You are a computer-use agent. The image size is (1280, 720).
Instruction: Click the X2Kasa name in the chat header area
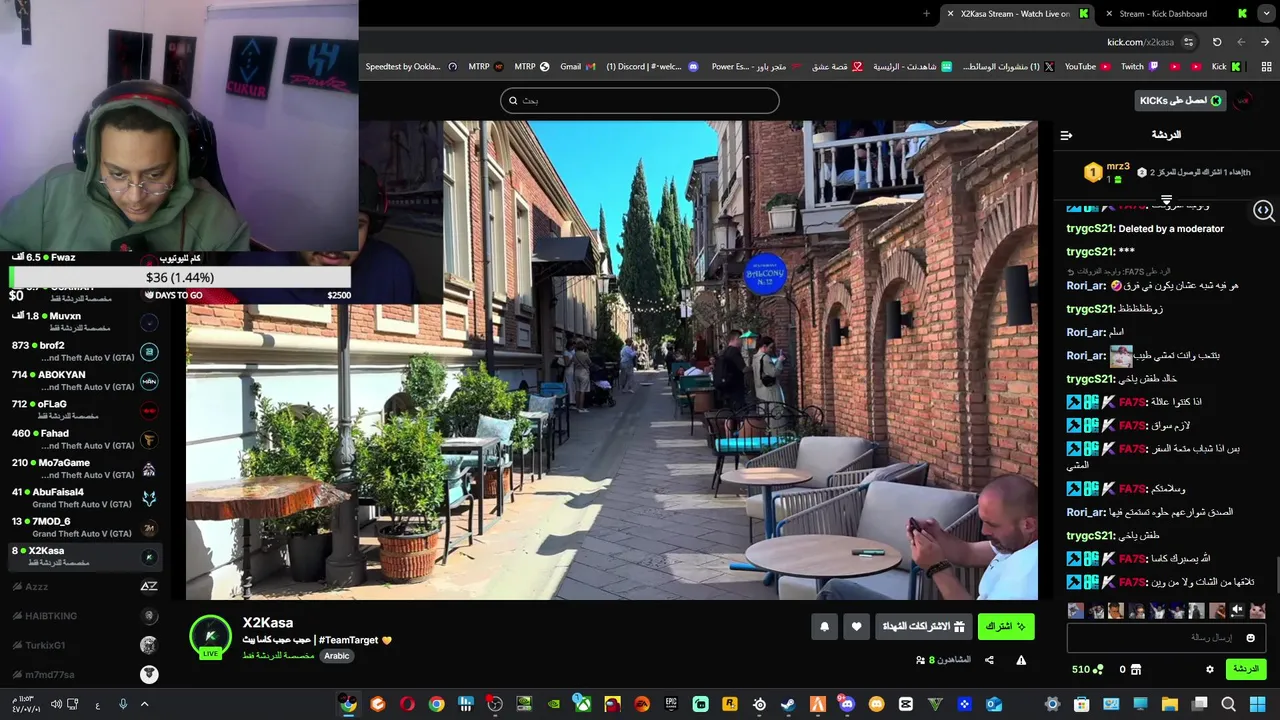tap(268, 623)
